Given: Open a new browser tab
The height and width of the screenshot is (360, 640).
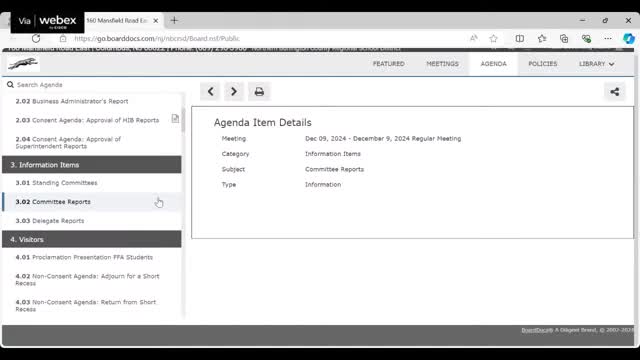Looking at the screenshot, I should [x=174, y=20].
